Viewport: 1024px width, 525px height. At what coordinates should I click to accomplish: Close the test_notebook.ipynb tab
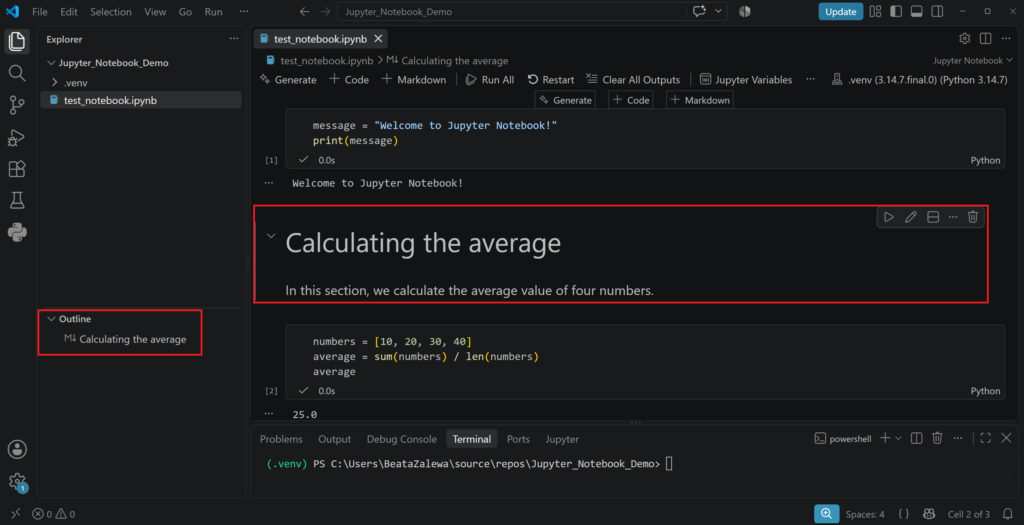[x=377, y=39]
